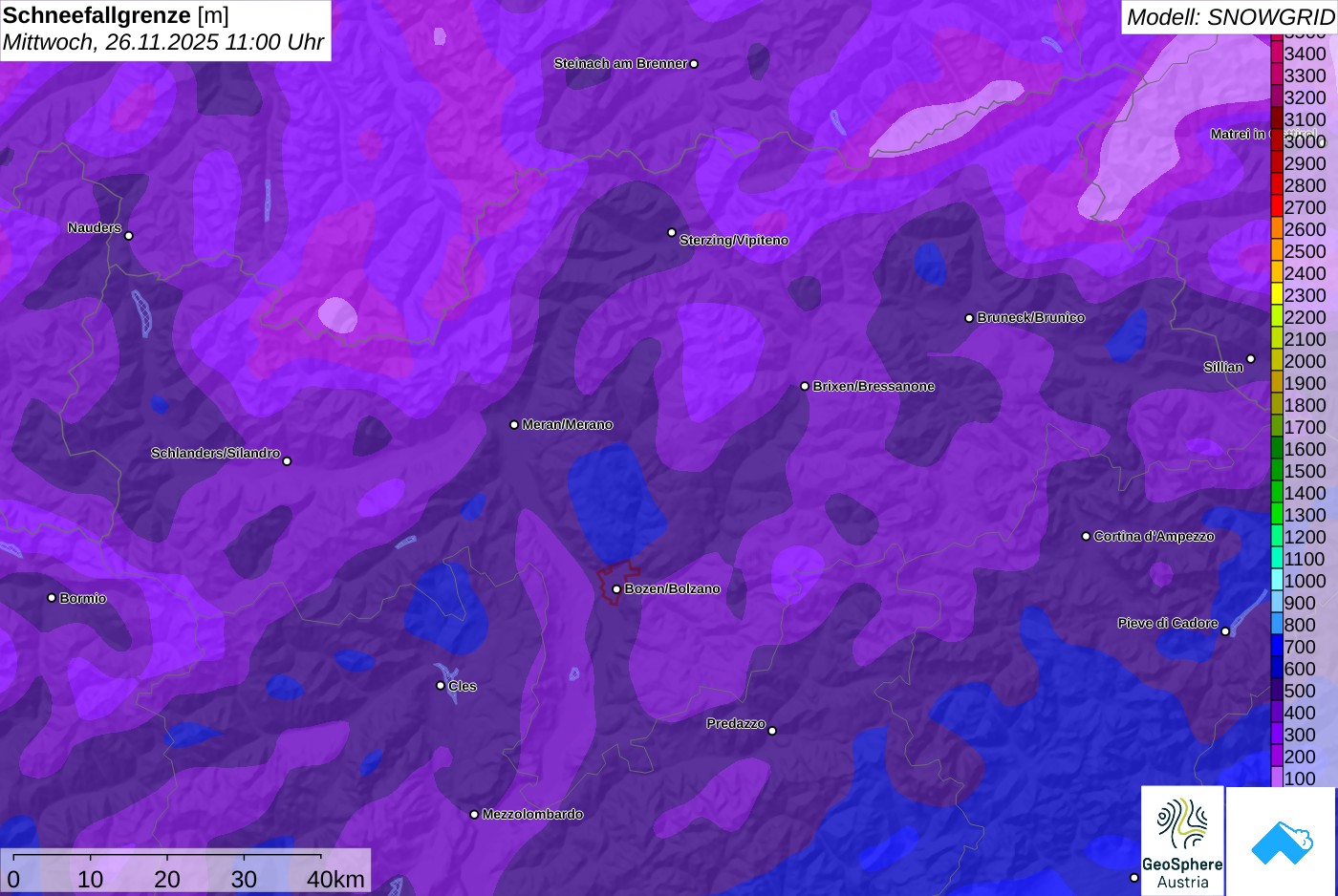Click the 100 m violet legend swatch
This screenshot has height=896, width=1338.
[1276, 778]
